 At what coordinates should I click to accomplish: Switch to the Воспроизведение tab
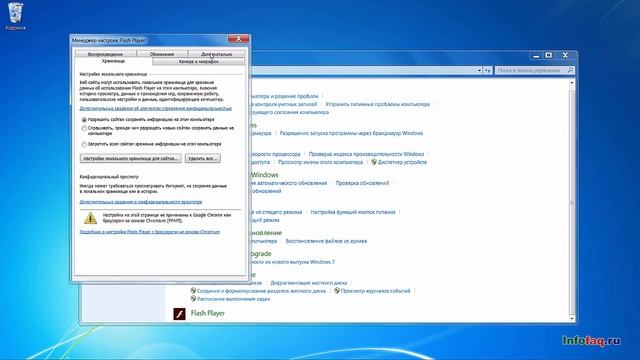[105, 54]
